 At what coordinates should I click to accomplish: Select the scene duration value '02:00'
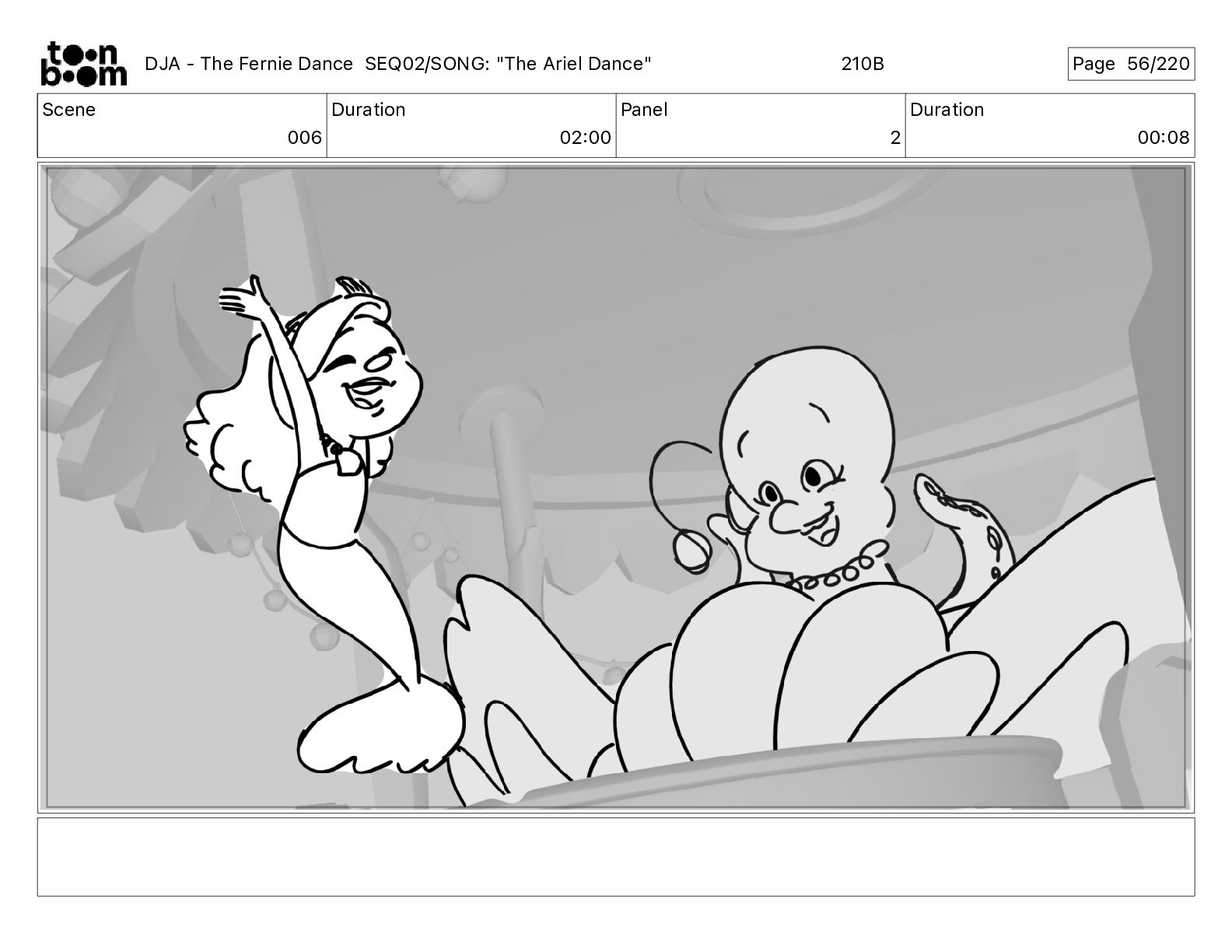586,138
